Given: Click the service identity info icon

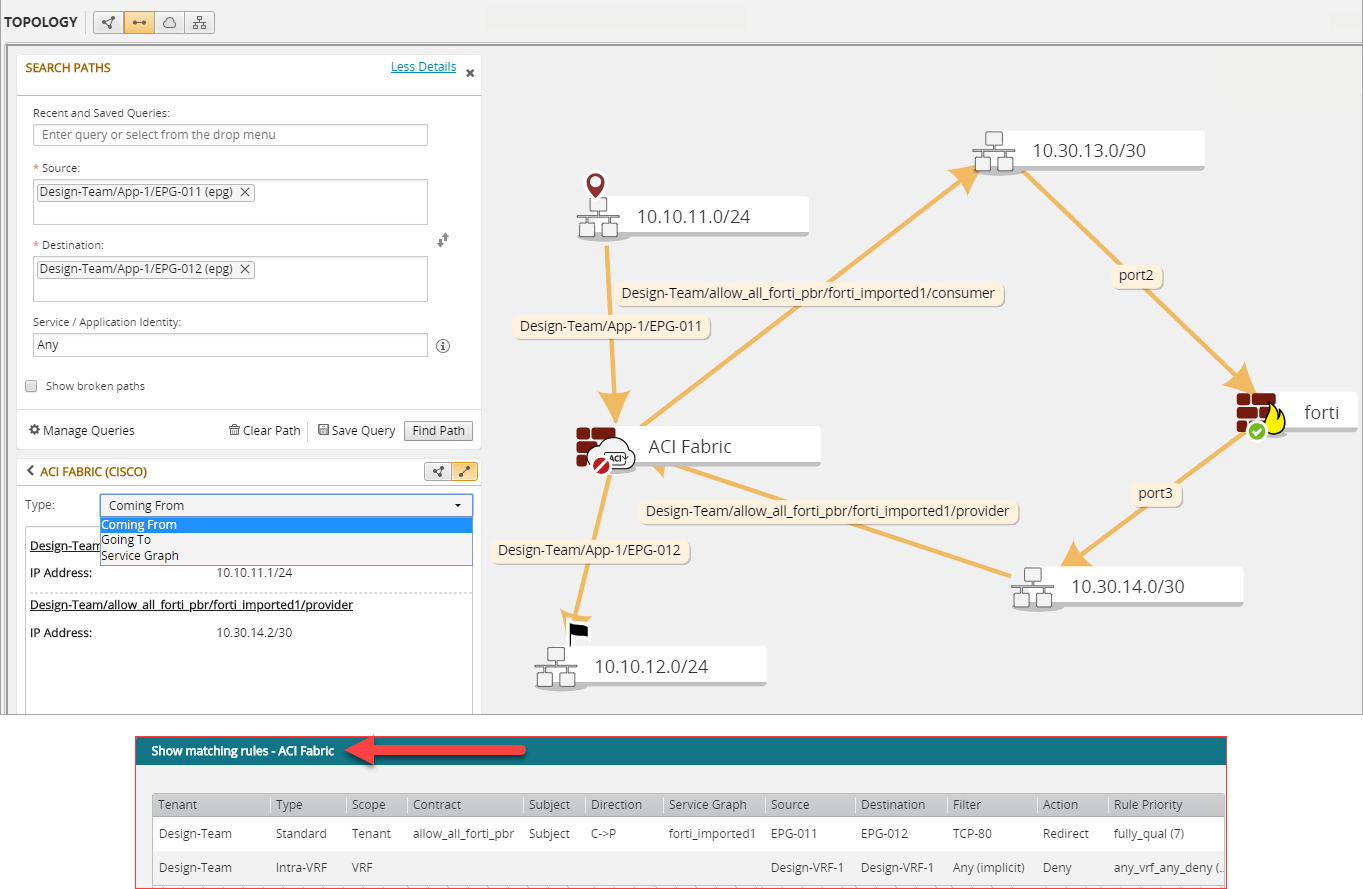Looking at the screenshot, I should tap(443, 346).
